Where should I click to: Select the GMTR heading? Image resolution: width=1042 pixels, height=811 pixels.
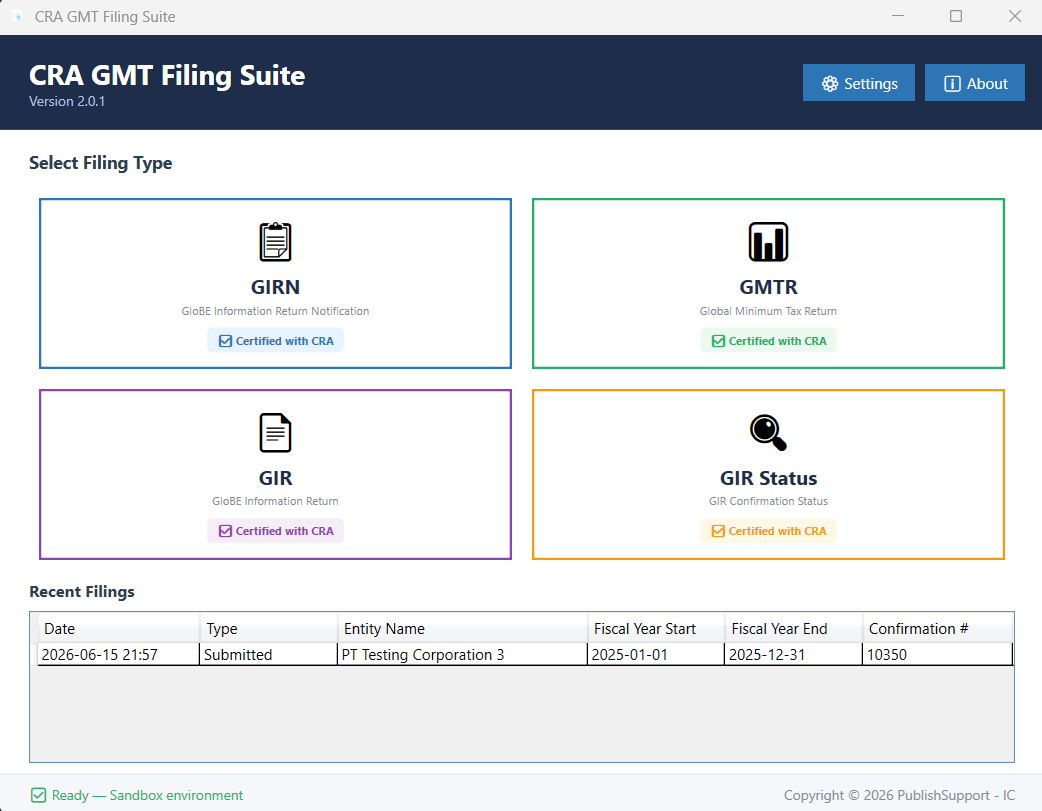[768, 287]
